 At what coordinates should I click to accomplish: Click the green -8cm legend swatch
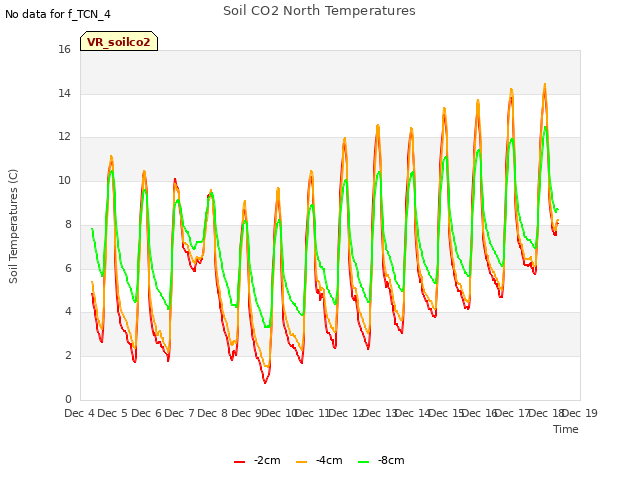[364, 461]
